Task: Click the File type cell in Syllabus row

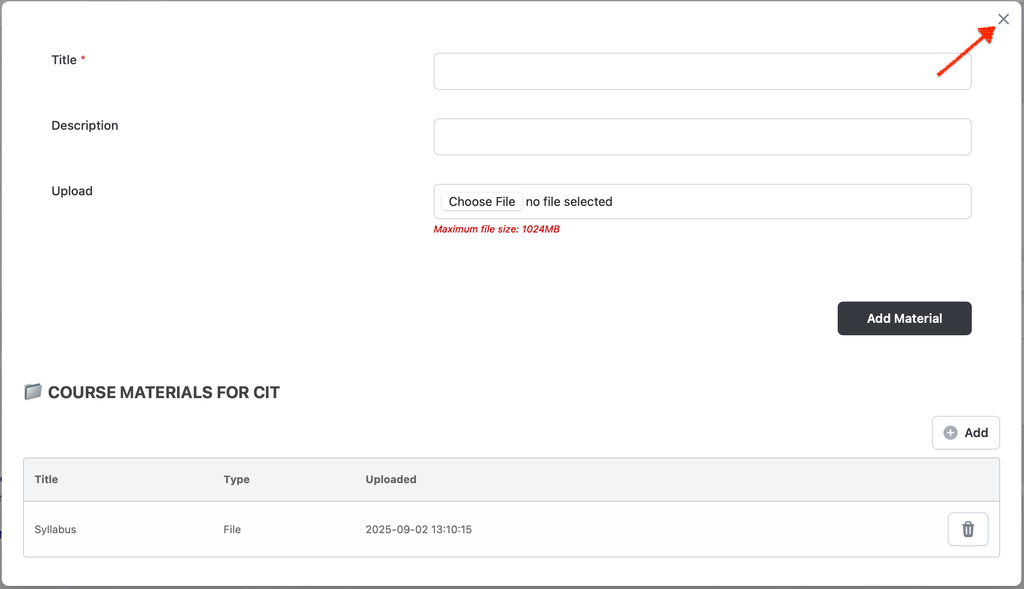Action: (232, 529)
